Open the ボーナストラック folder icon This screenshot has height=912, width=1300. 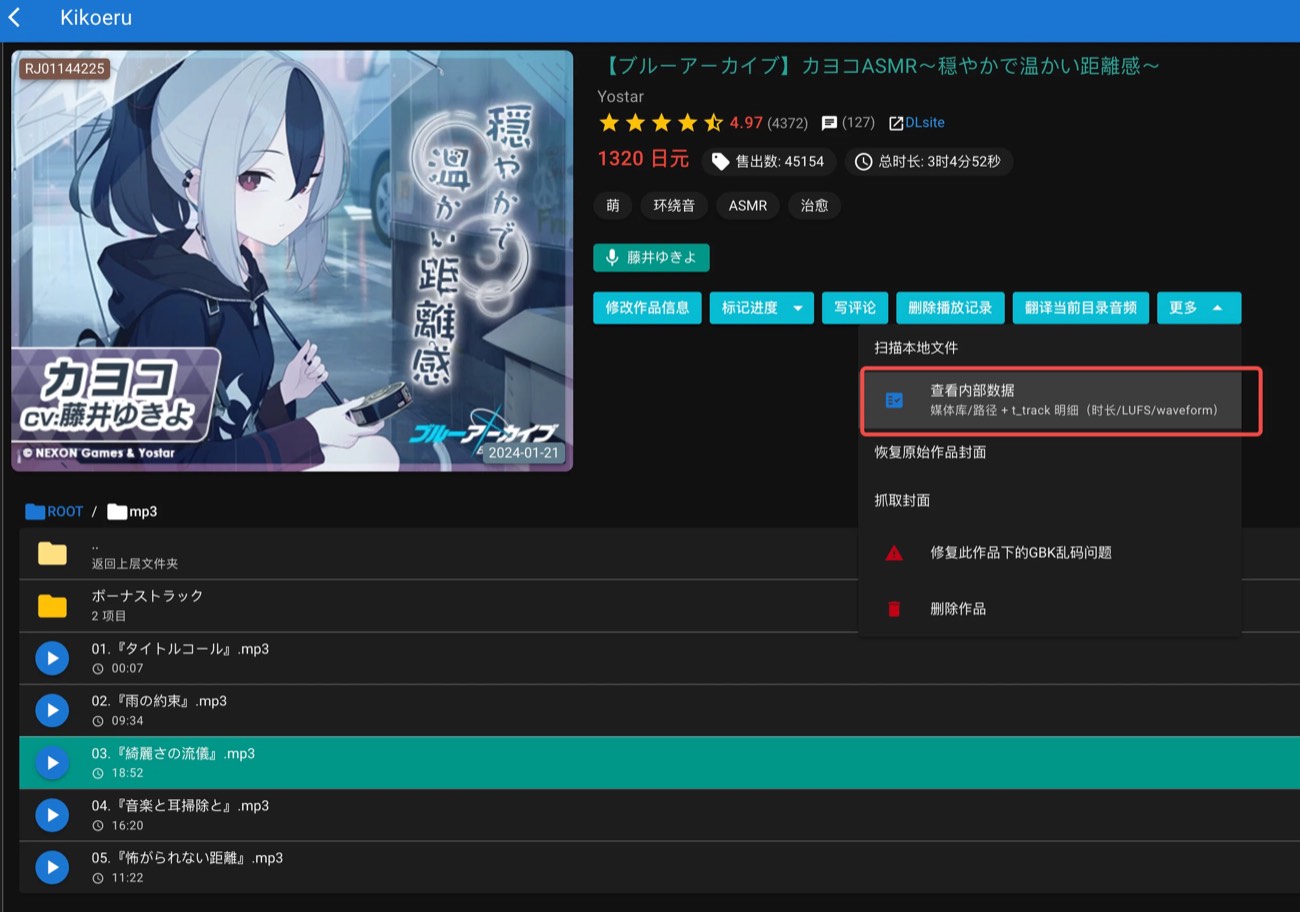[x=52, y=606]
